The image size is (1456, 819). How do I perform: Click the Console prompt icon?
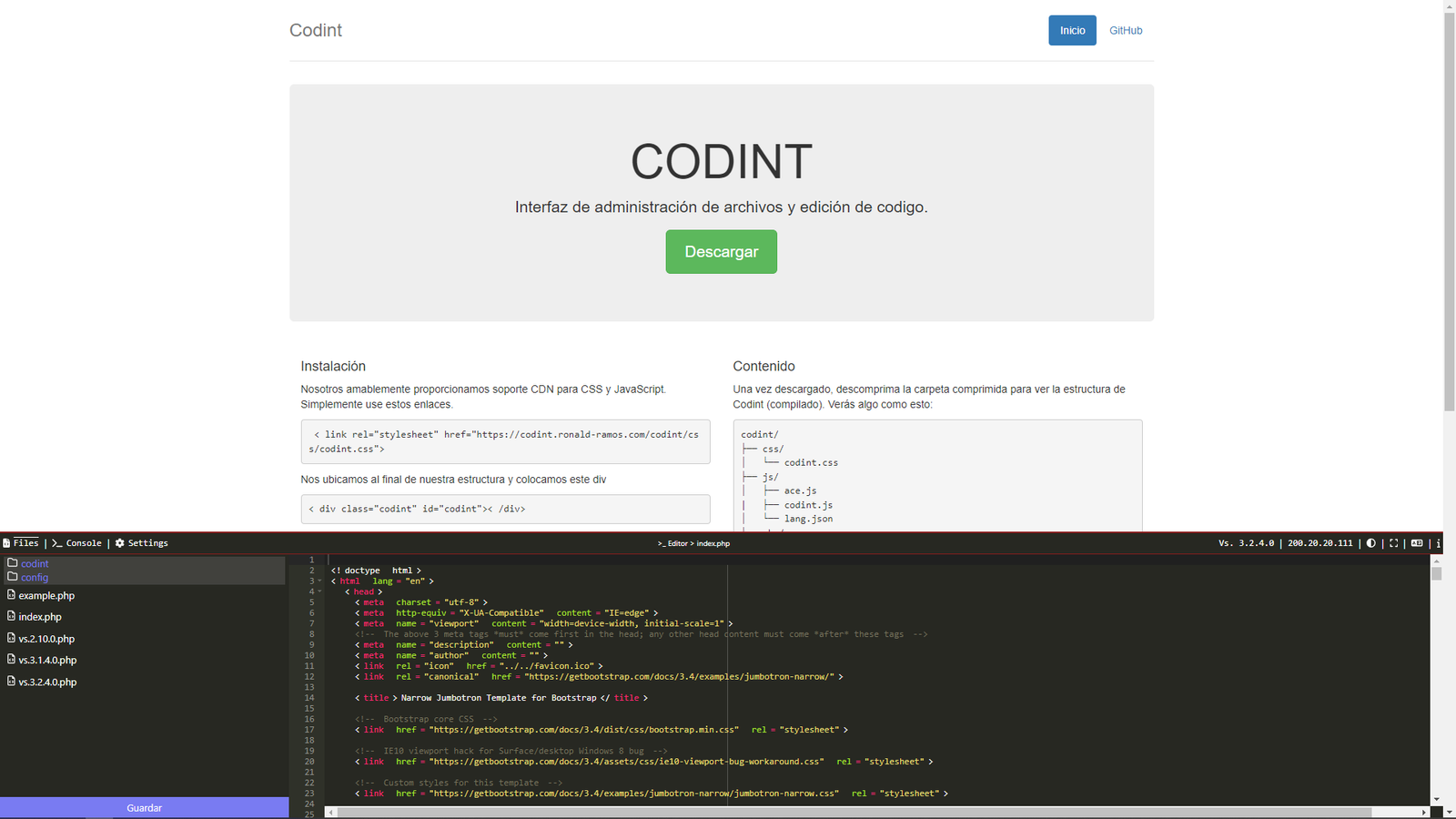[x=56, y=543]
